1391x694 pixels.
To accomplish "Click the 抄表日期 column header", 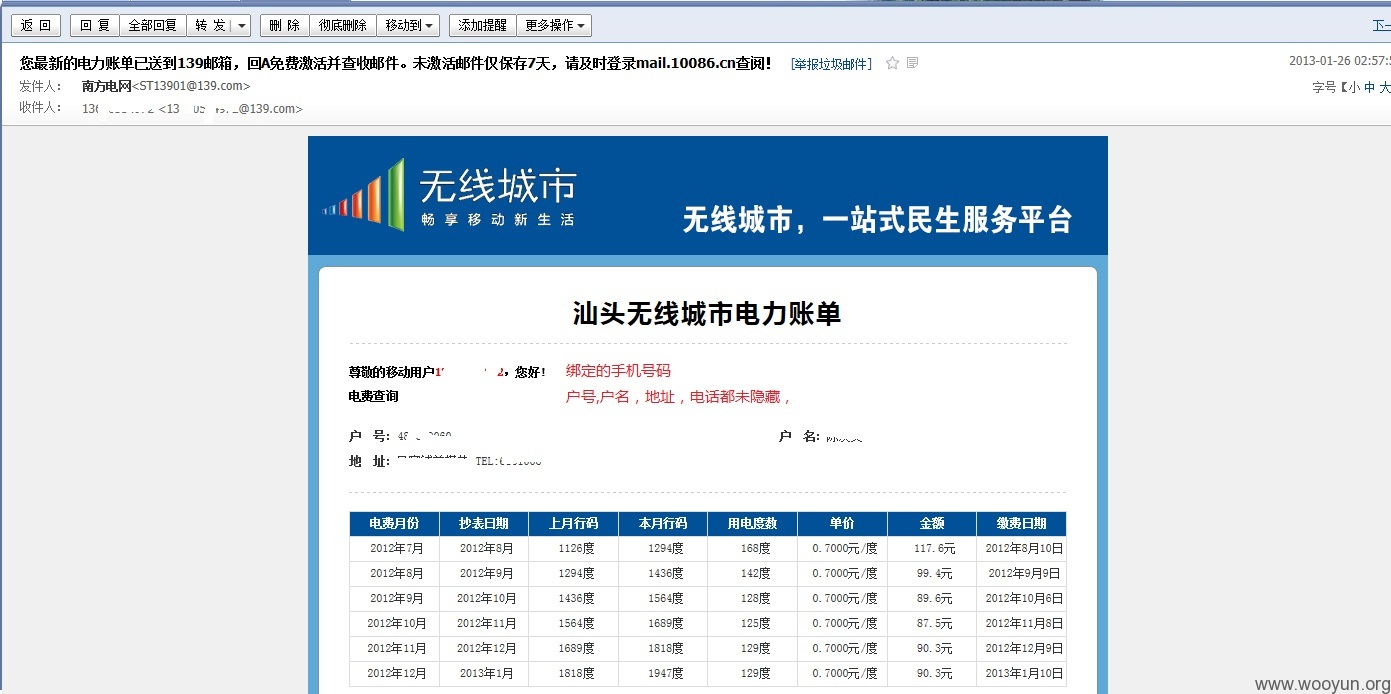I will [484, 524].
